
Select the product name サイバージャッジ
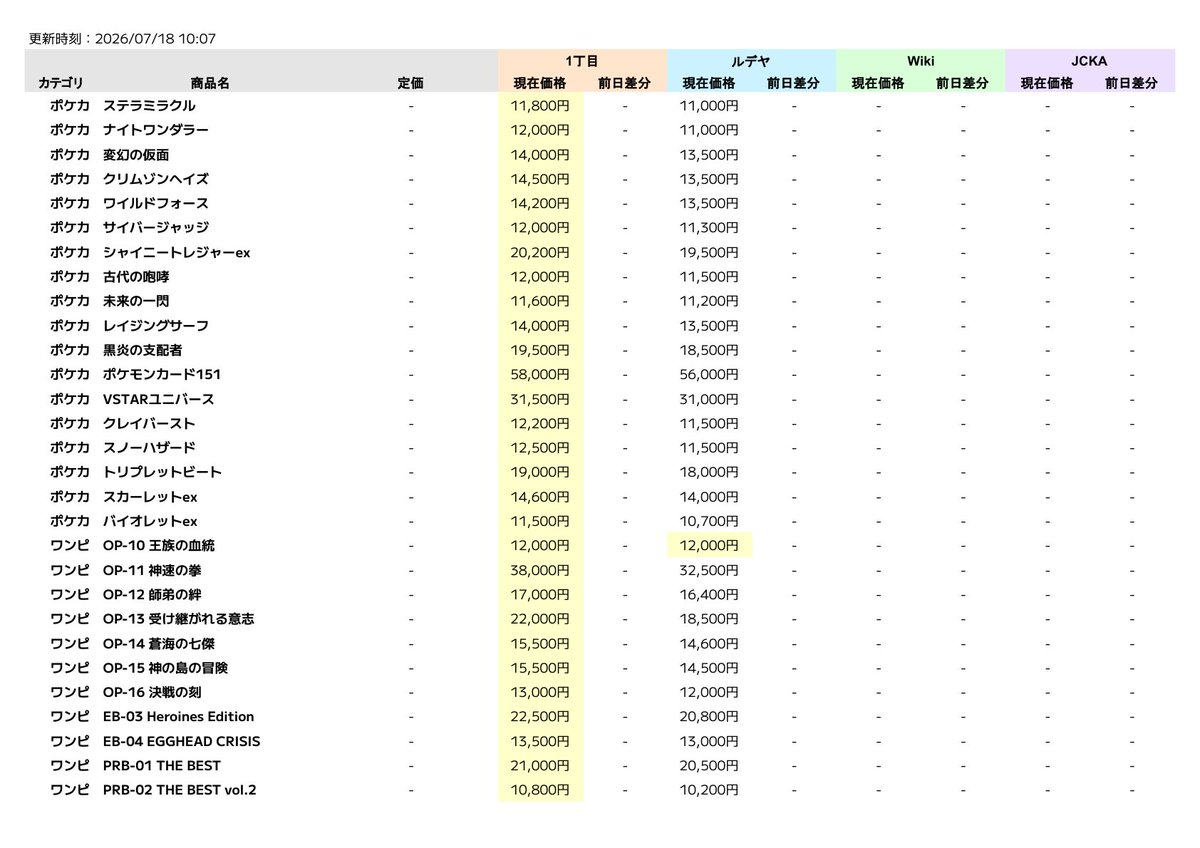point(156,228)
